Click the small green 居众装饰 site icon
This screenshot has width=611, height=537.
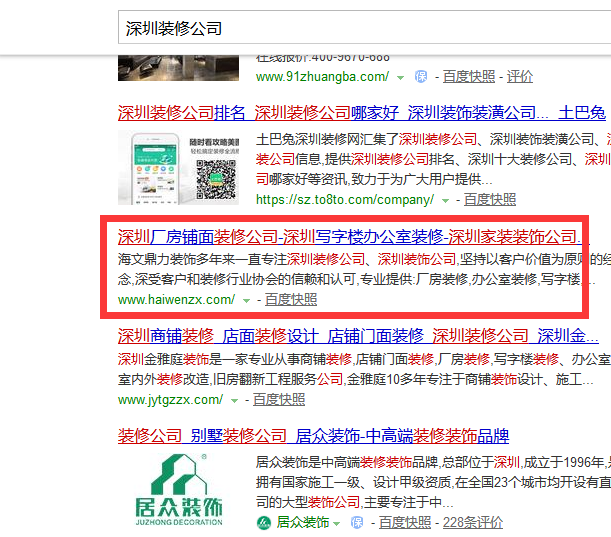pos(264,523)
